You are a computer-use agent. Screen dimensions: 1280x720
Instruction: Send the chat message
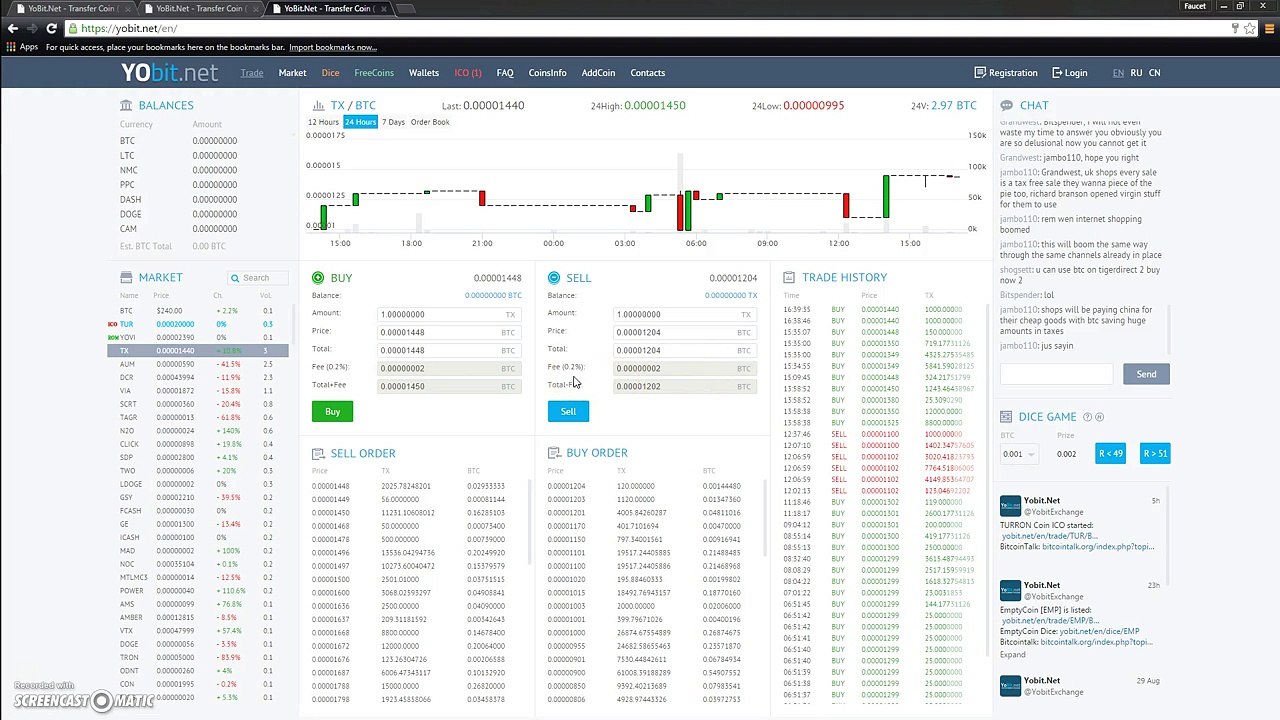click(1146, 374)
